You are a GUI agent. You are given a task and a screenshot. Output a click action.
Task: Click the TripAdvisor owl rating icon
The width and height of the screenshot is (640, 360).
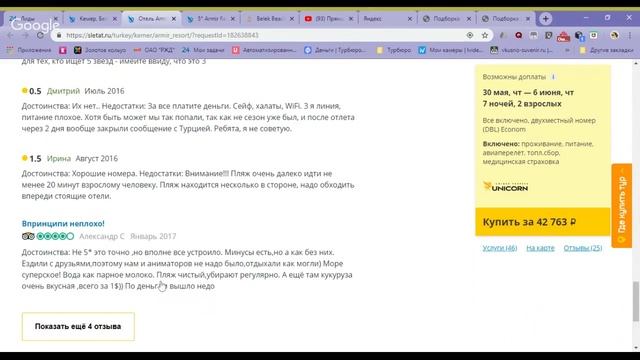pyautogui.click(x=28, y=236)
